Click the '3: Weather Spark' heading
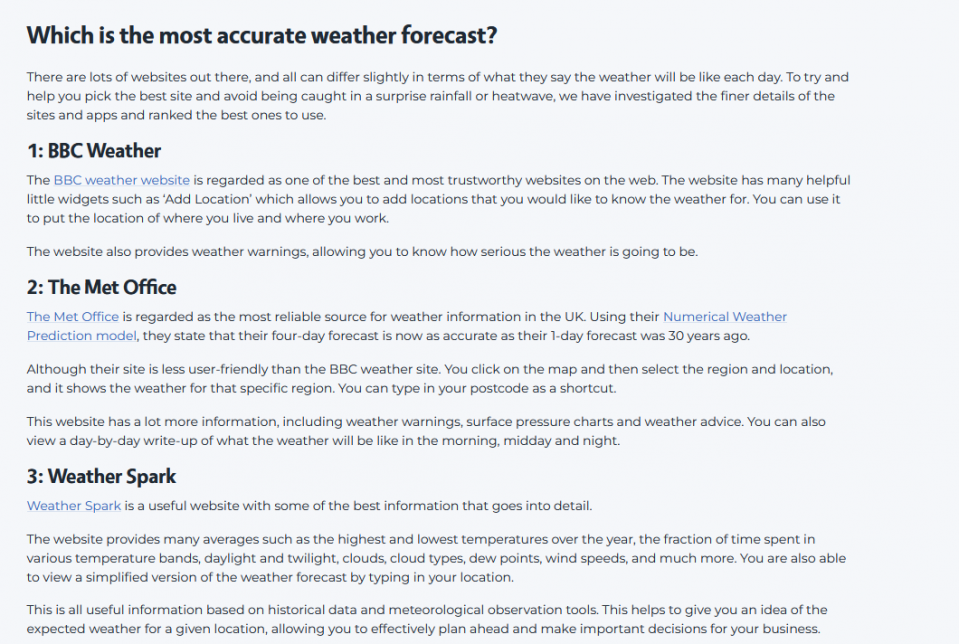Image resolution: width=959 pixels, height=644 pixels. (102, 476)
